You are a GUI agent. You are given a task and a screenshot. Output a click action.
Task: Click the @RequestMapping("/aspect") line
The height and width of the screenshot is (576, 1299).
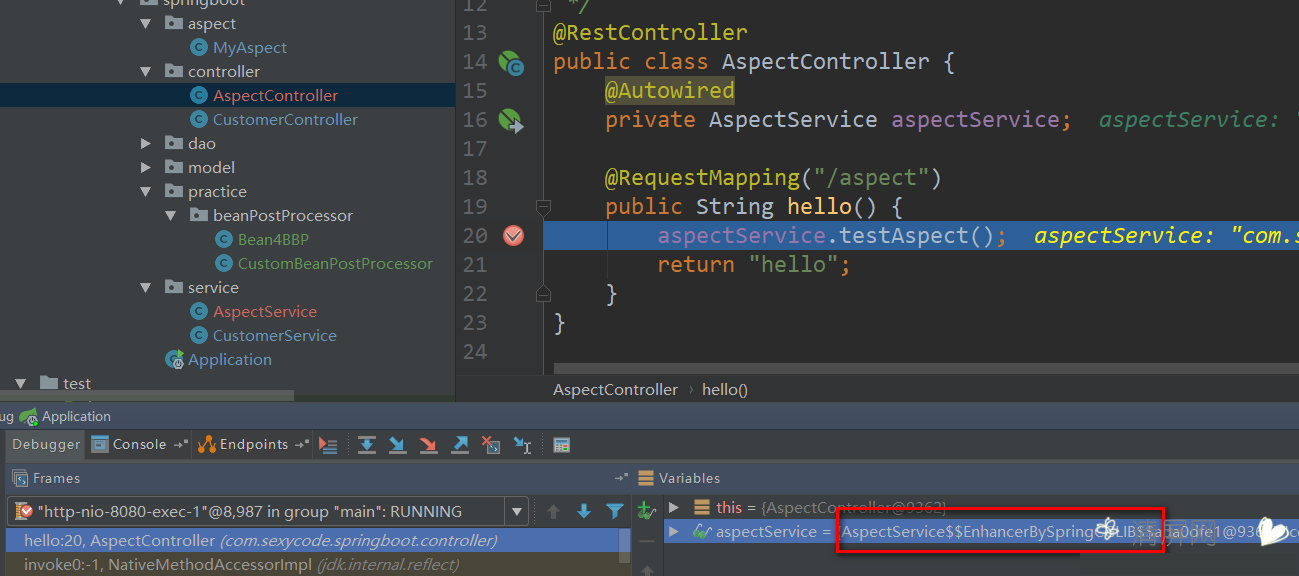point(774,178)
